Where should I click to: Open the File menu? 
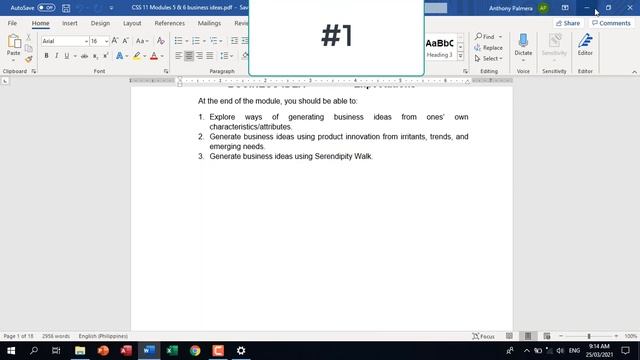click(x=12, y=23)
